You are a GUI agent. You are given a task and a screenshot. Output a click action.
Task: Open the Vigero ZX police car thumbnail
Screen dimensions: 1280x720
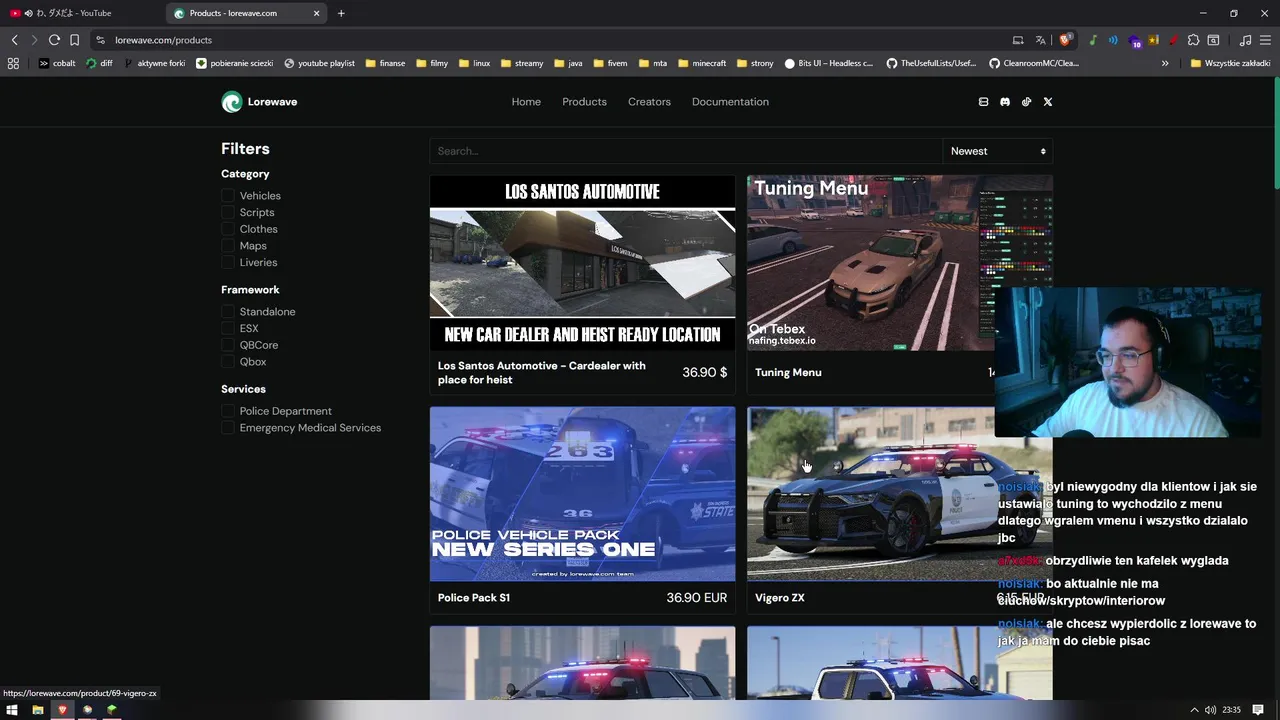(x=900, y=493)
